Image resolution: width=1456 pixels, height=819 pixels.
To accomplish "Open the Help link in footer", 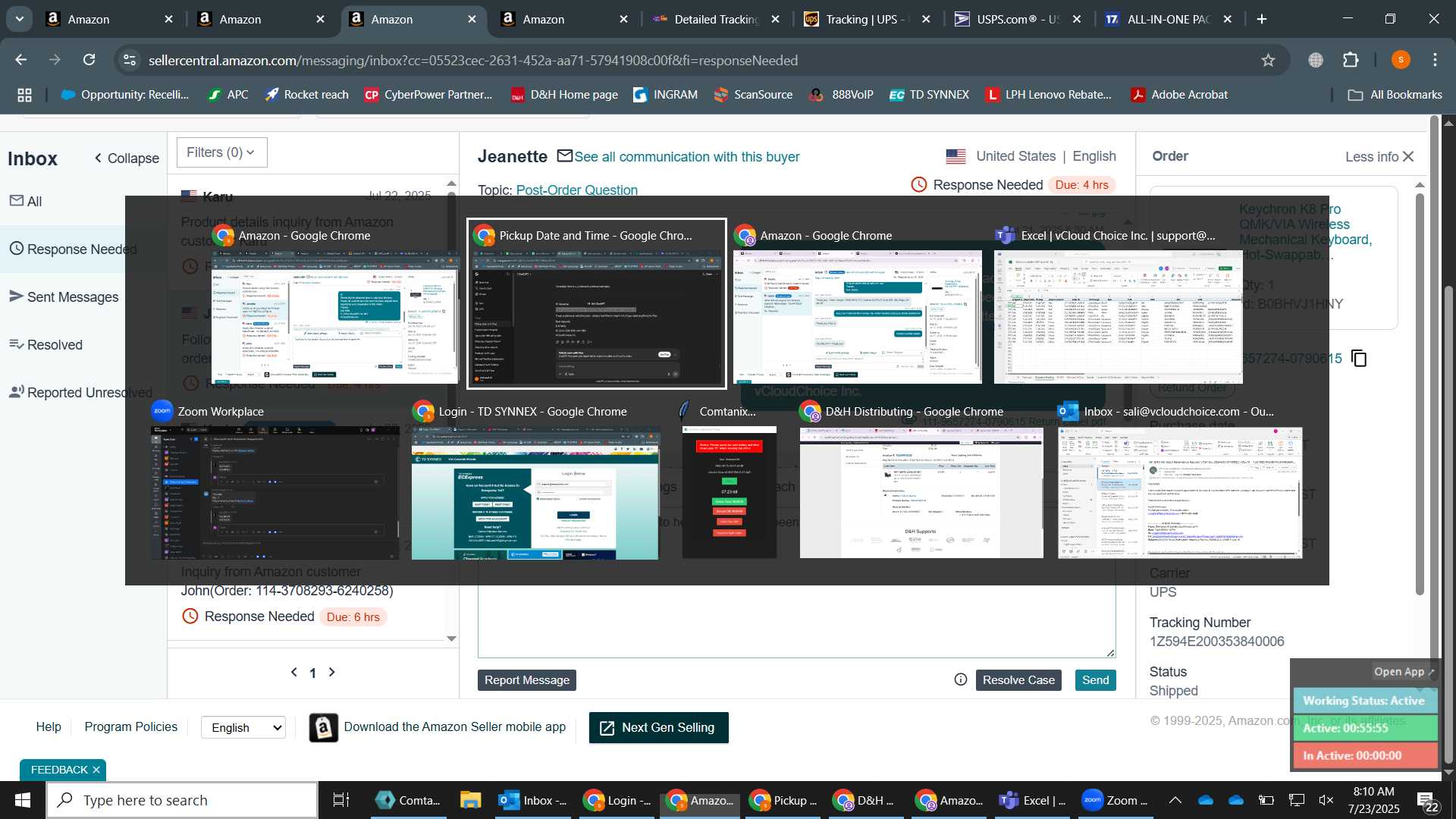I will (x=49, y=726).
